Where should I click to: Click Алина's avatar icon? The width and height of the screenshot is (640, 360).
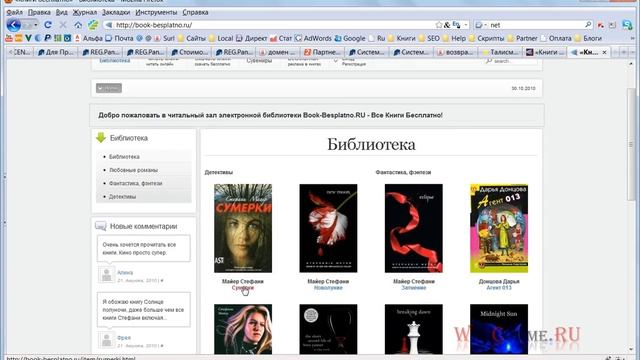click(107, 275)
